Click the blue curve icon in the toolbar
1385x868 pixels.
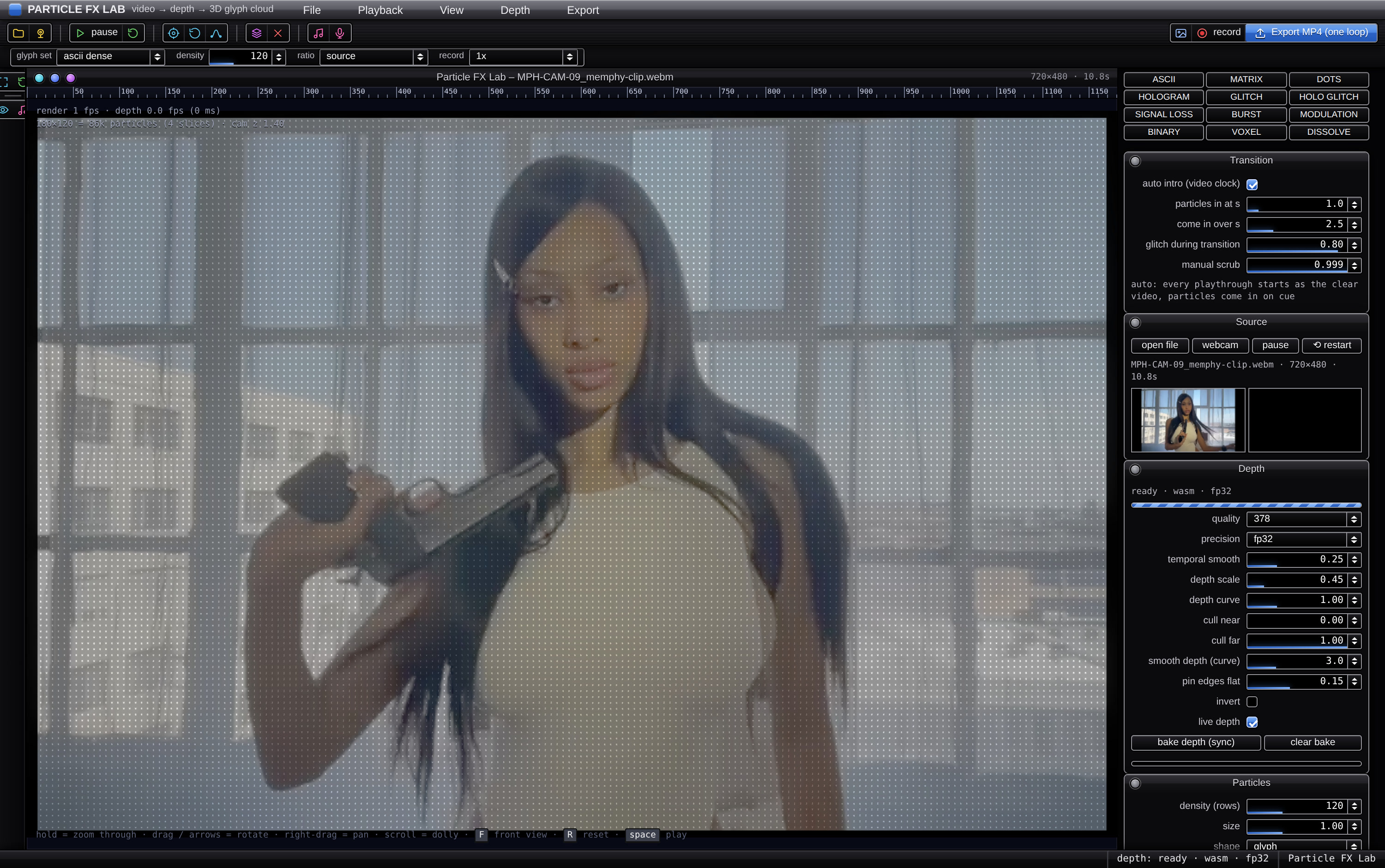click(217, 33)
